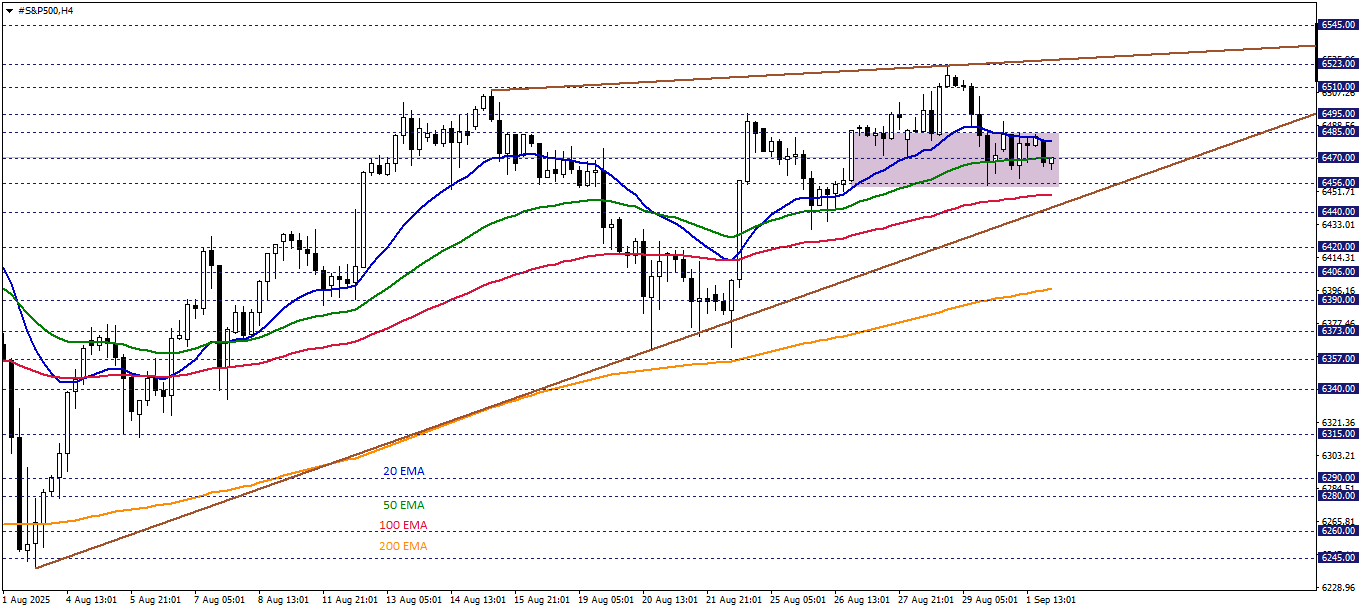
Task: Click the blue 20 EMA label
Action: click(x=404, y=470)
